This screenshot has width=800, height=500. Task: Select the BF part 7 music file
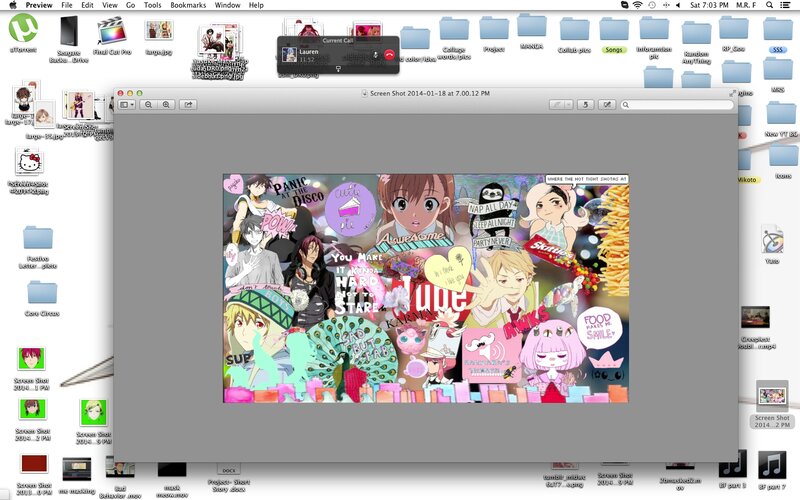click(x=771, y=464)
